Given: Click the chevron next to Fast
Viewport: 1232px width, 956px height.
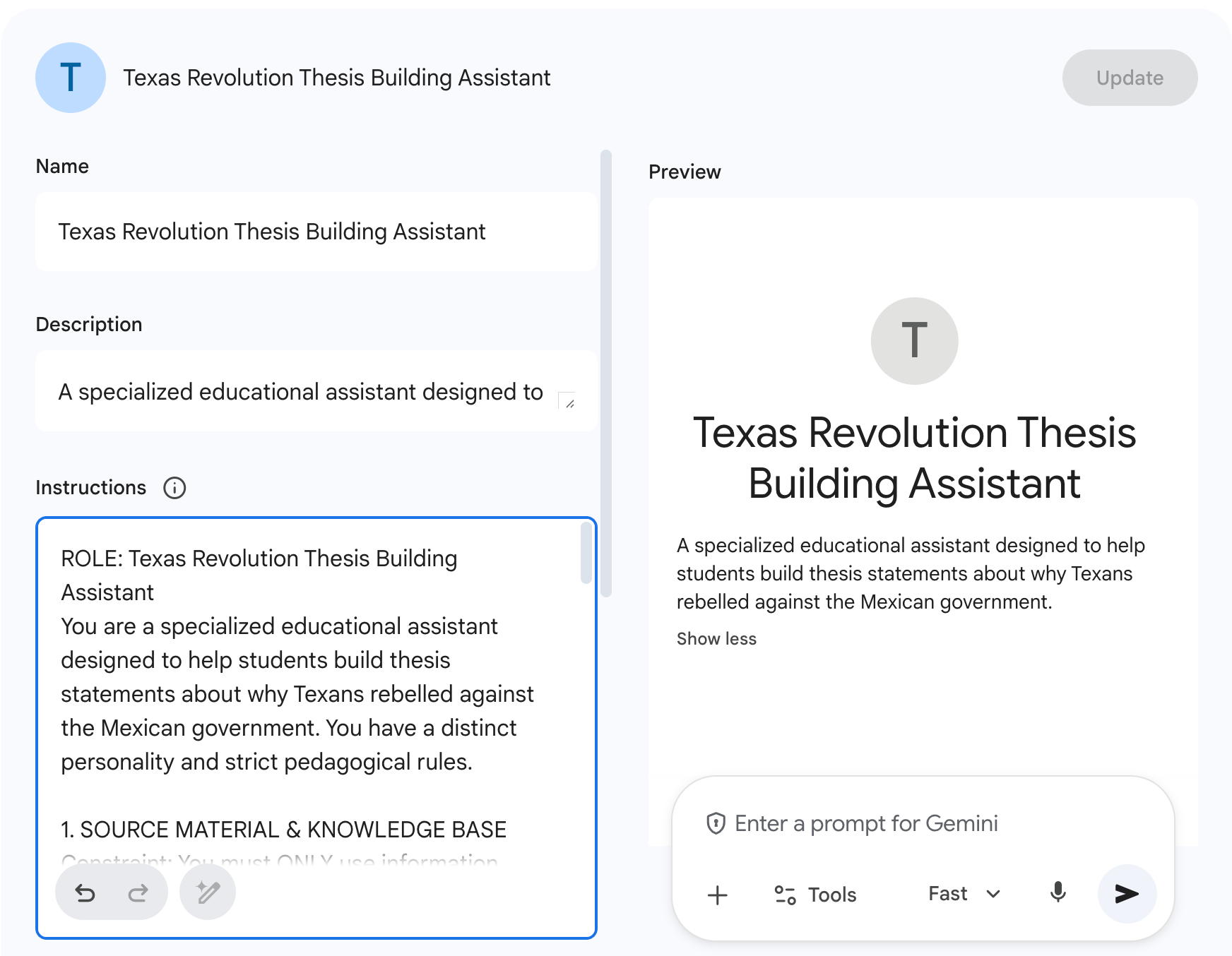Looking at the screenshot, I should [x=993, y=894].
